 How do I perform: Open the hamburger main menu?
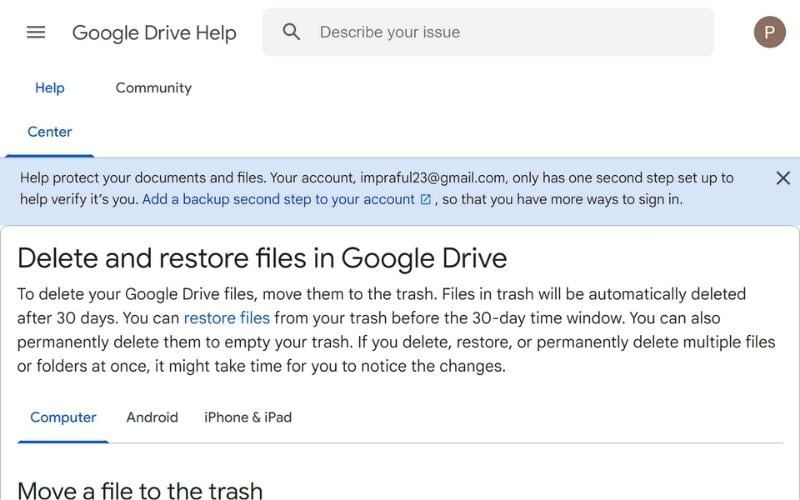coord(36,32)
